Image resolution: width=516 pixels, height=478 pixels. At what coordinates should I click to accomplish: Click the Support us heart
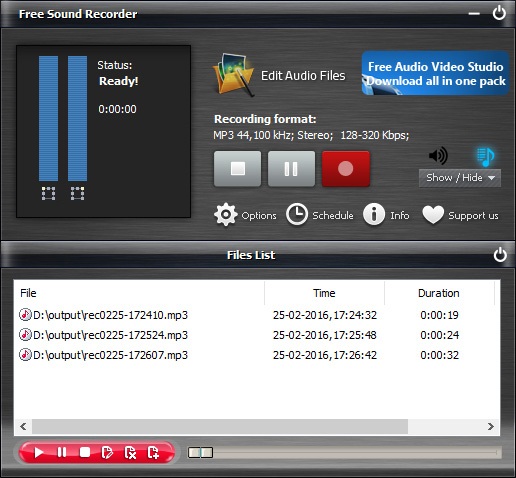pyautogui.click(x=433, y=214)
